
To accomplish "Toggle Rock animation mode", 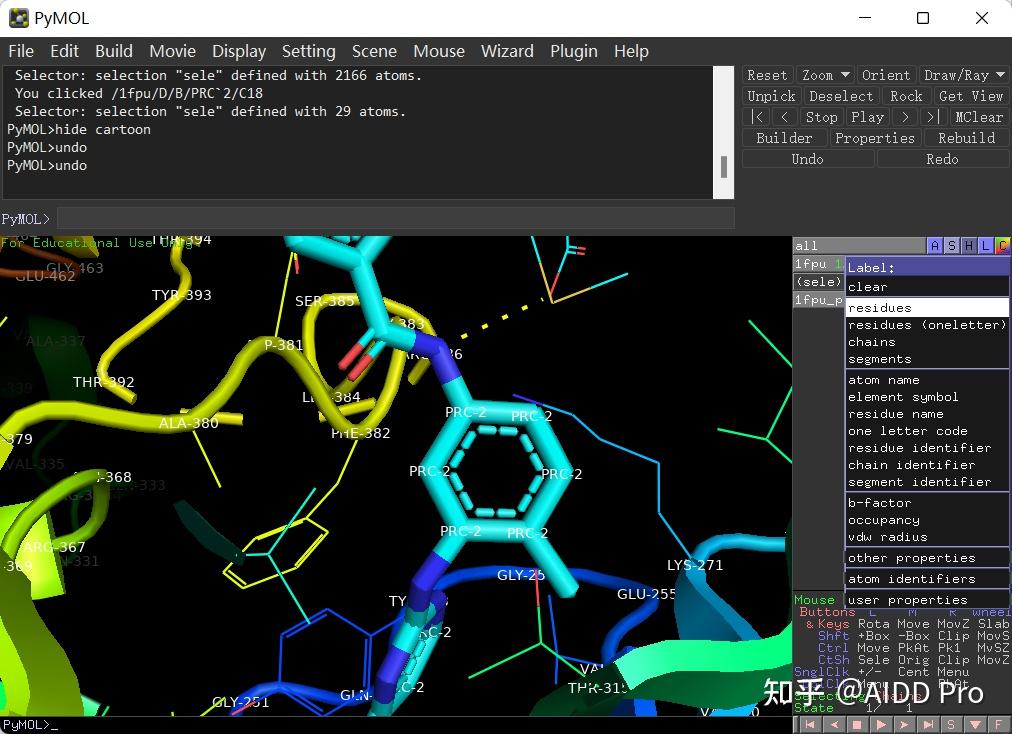I will [x=906, y=96].
